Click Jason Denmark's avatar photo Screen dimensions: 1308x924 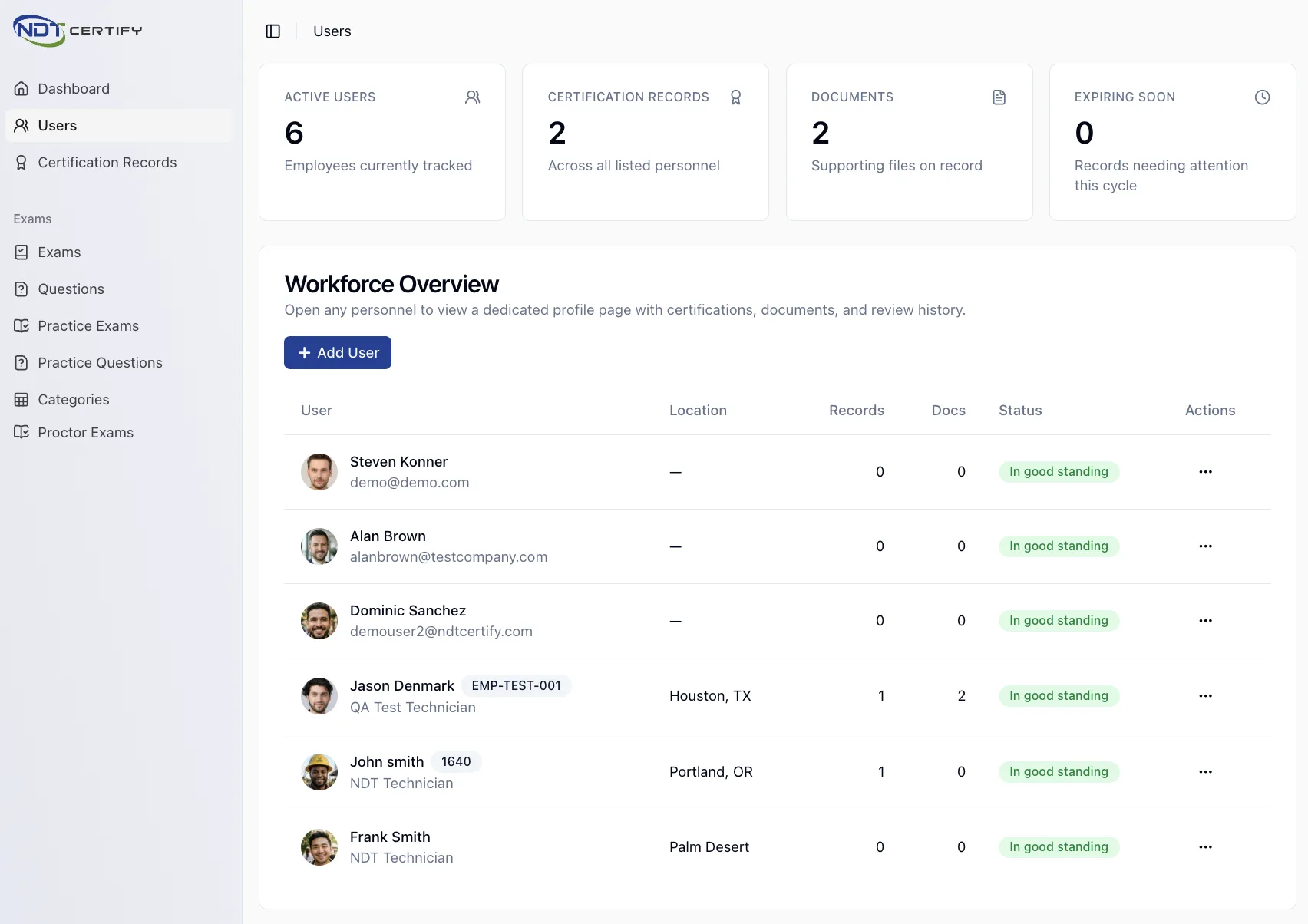tap(319, 696)
